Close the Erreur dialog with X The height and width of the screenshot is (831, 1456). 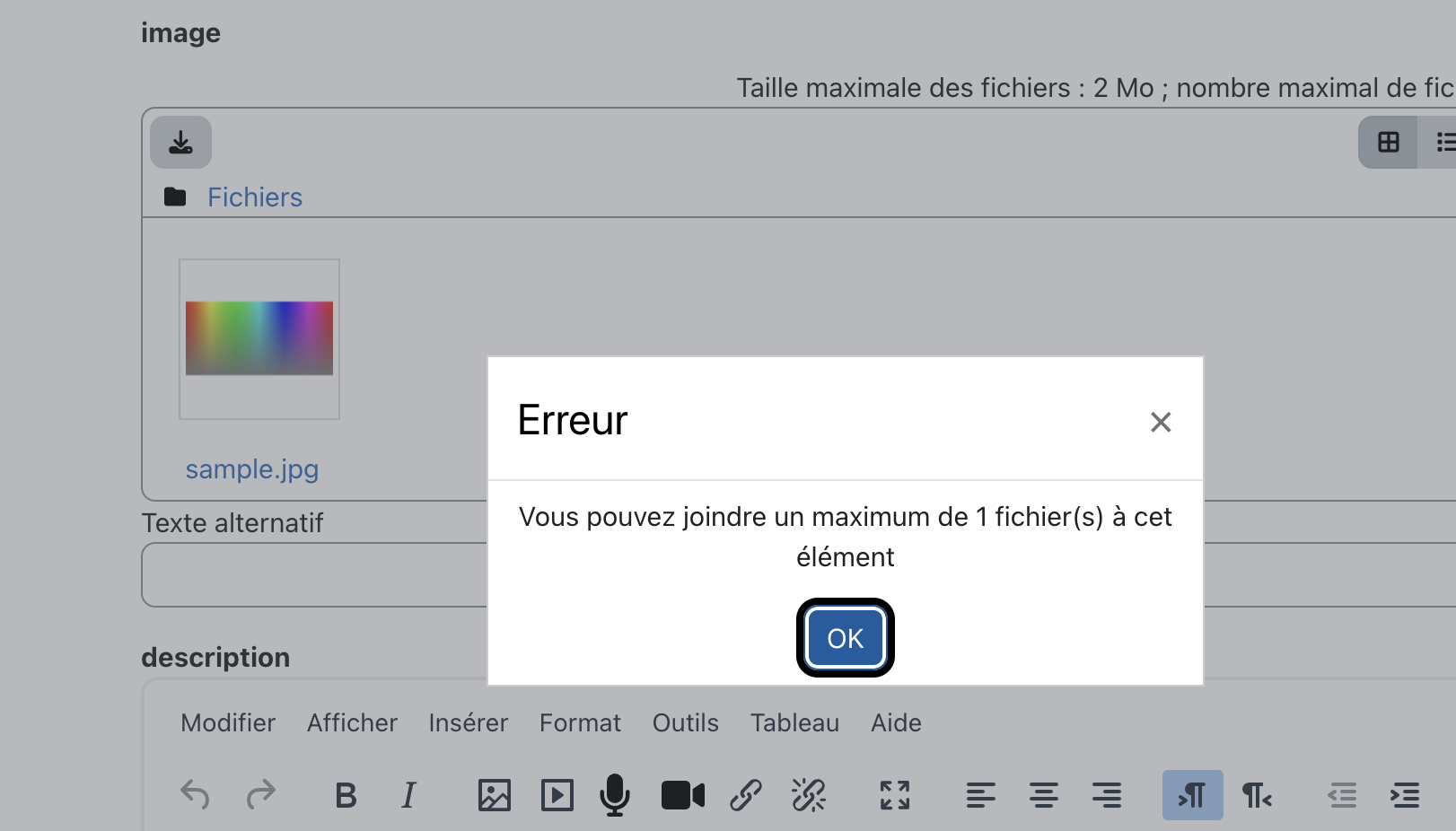[x=1161, y=422]
